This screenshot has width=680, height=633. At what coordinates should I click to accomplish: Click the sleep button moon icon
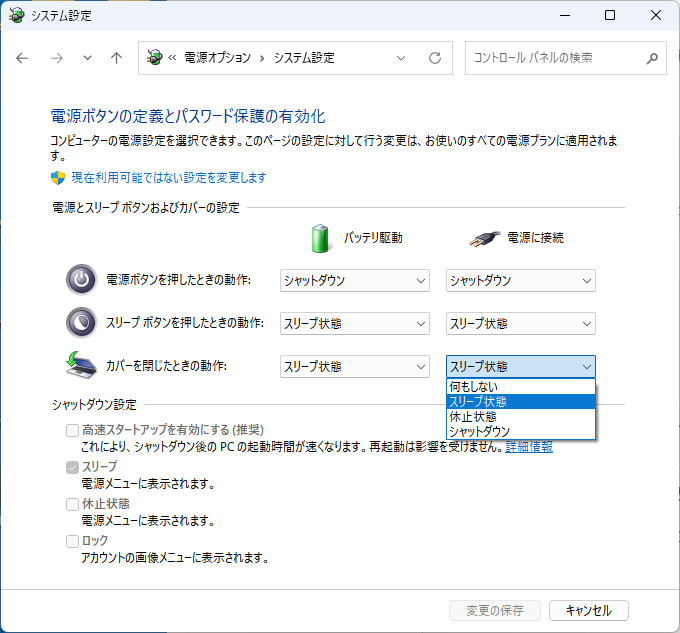tap(81, 323)
